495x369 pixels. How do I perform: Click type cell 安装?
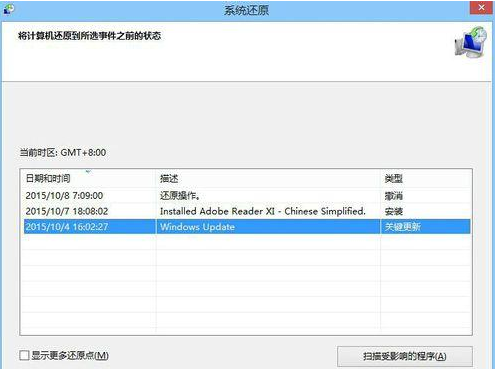tap(394, 211)
